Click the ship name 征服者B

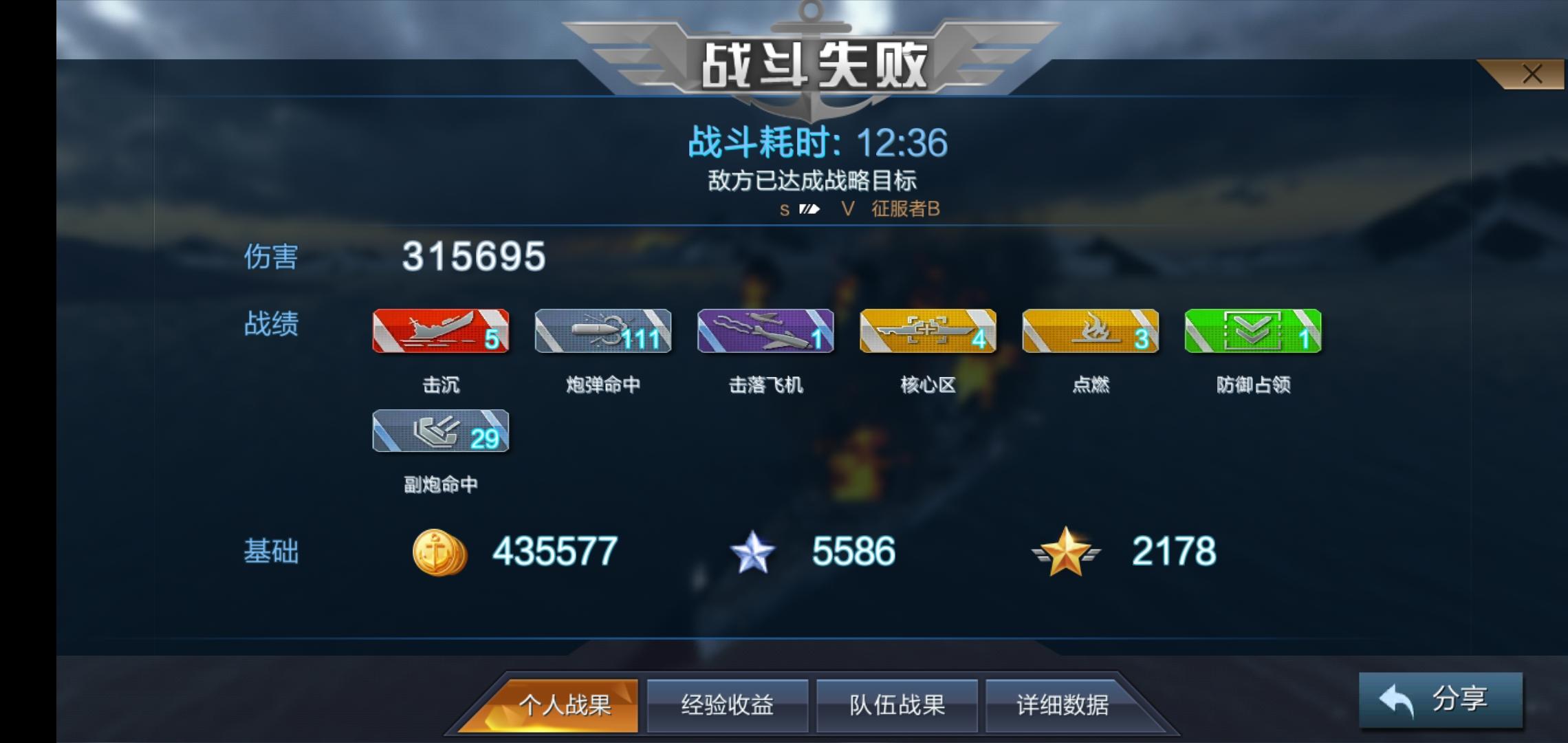(906, 208)
